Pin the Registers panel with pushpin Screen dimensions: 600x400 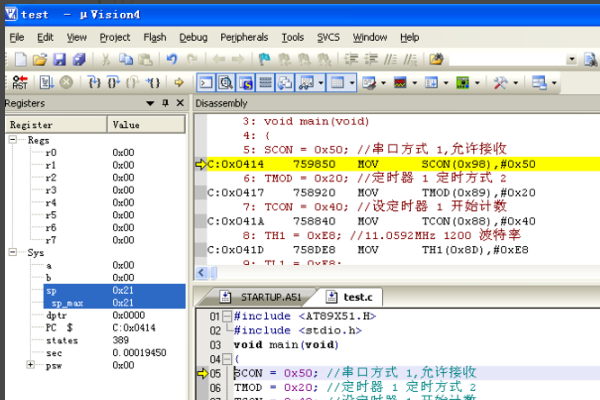[165, 104]
